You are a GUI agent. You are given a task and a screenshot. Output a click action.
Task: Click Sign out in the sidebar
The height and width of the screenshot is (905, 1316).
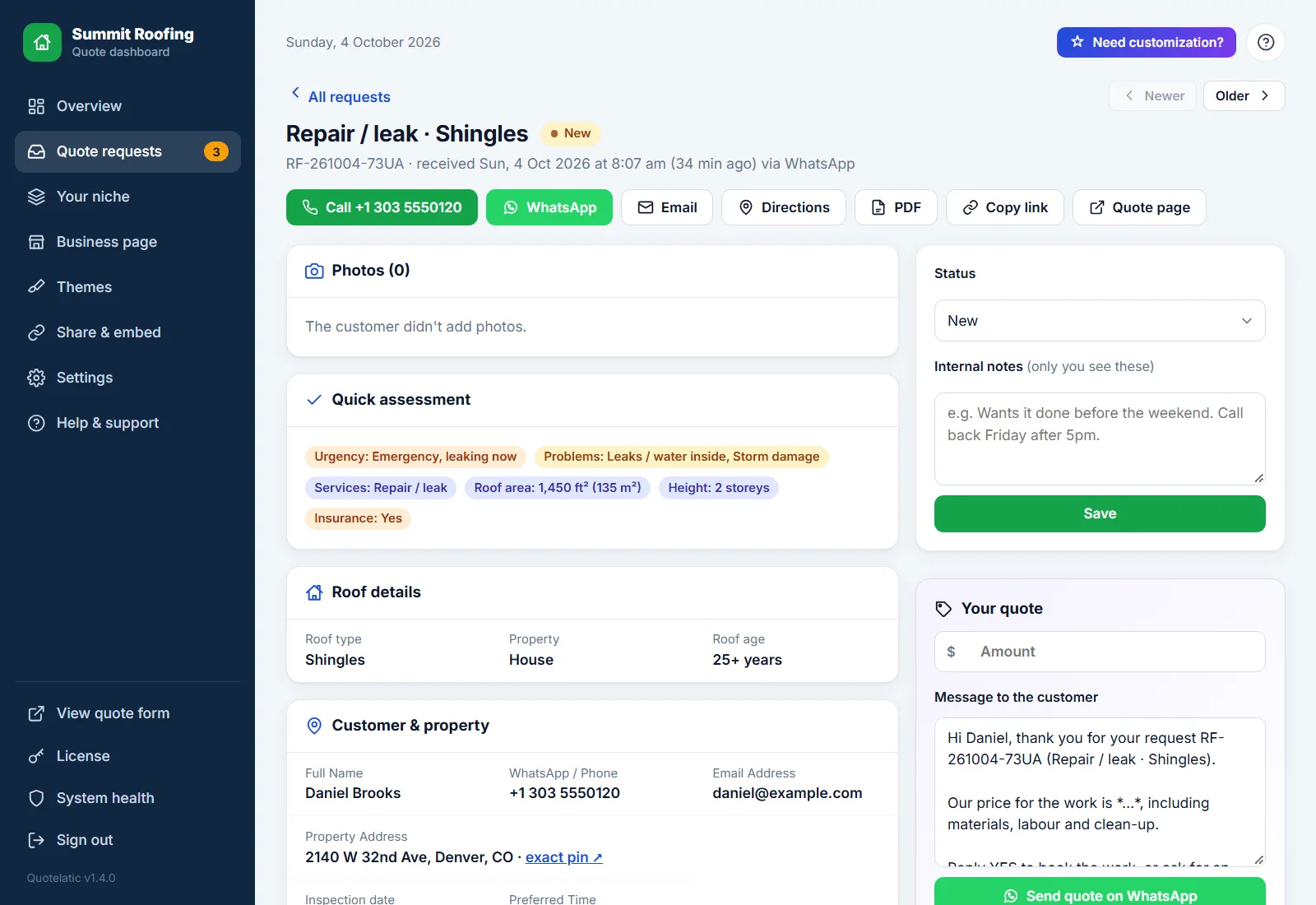[127, 840]
